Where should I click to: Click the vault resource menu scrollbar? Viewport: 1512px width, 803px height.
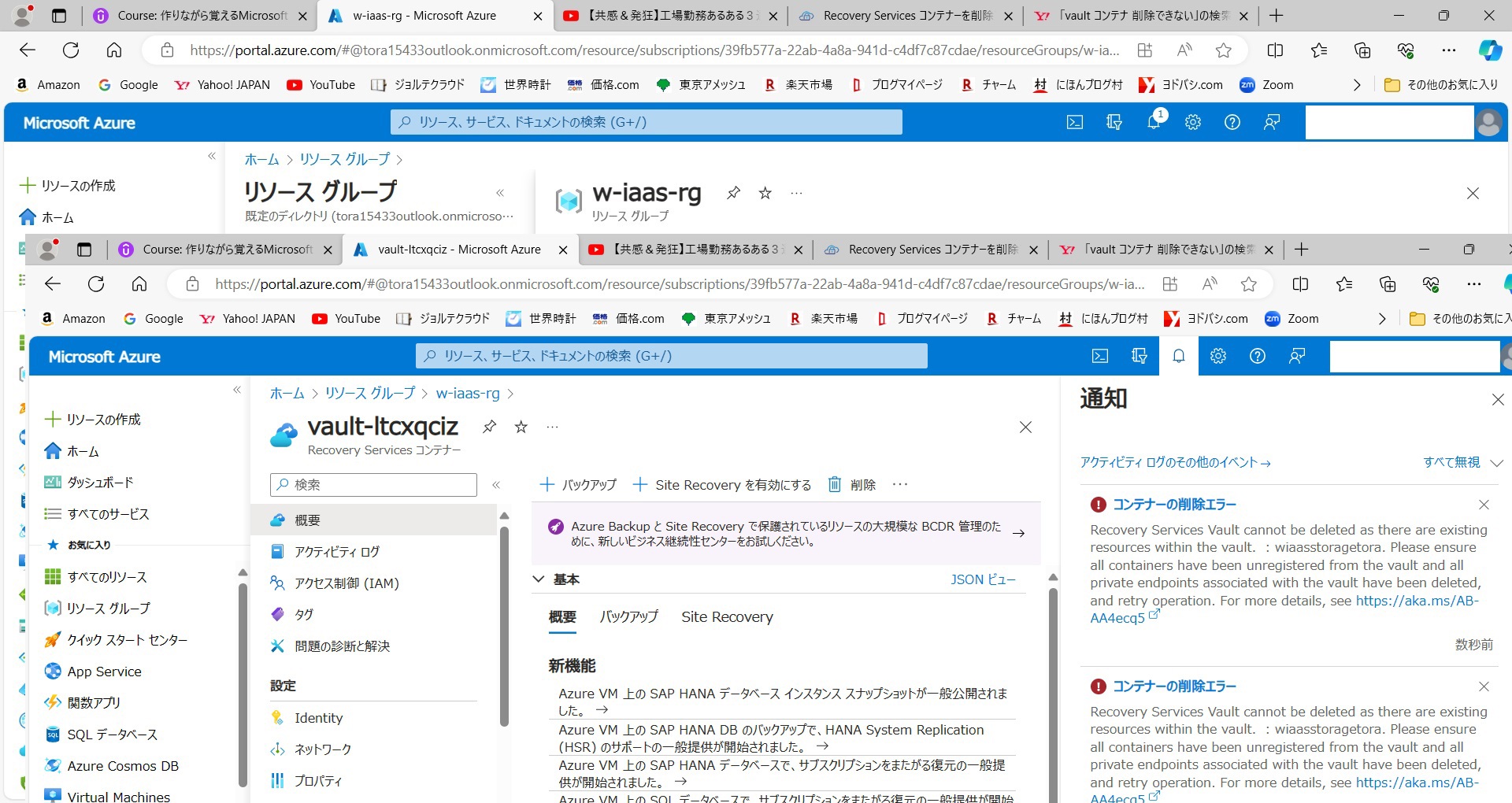pos(504,626)
